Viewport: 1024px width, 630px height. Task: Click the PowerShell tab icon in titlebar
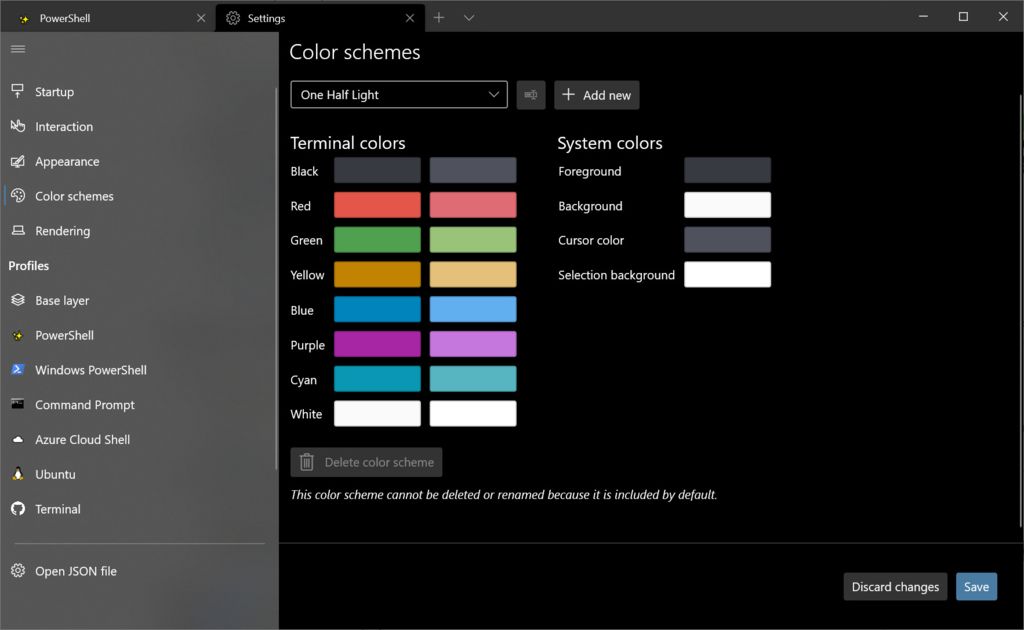pos(24,18)
